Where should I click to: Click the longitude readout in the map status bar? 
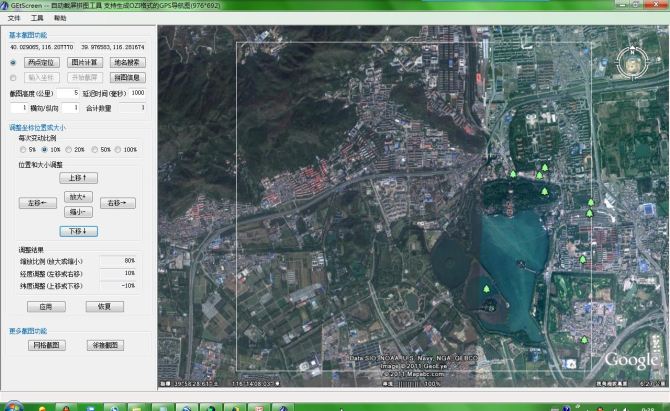(255, 384)
